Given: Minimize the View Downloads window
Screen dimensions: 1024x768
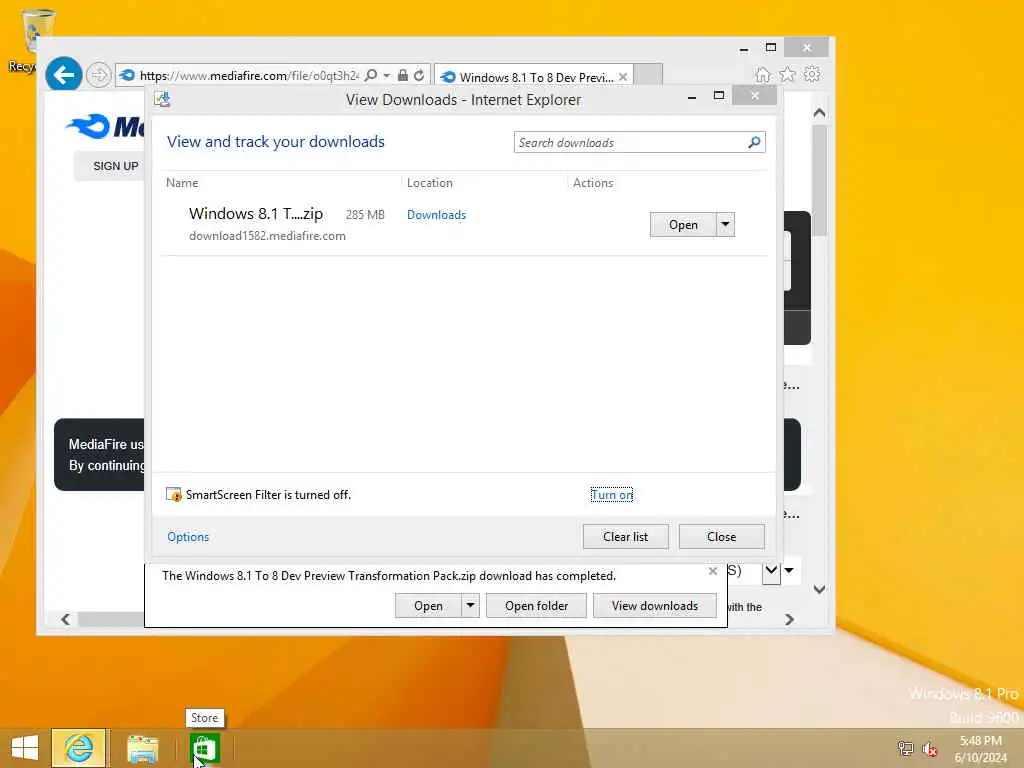Looking at the screenshot, I should pyautogui.click(x=692, y=97).
